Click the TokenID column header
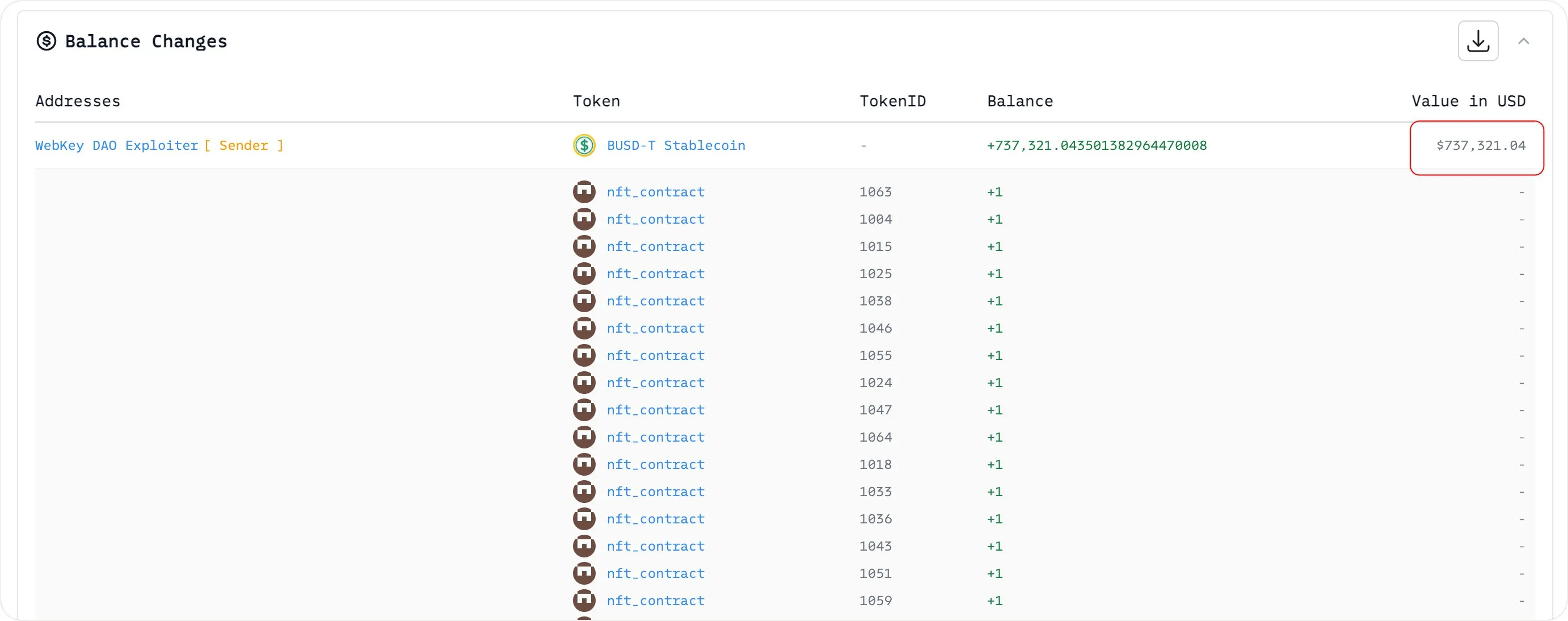 892,101
